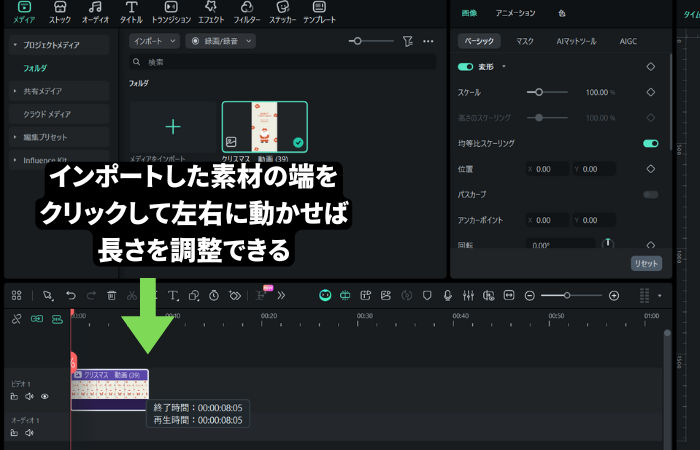700x450 pixels.
Task: Expand 共有メディア section
Action: [x=15, y=91]
